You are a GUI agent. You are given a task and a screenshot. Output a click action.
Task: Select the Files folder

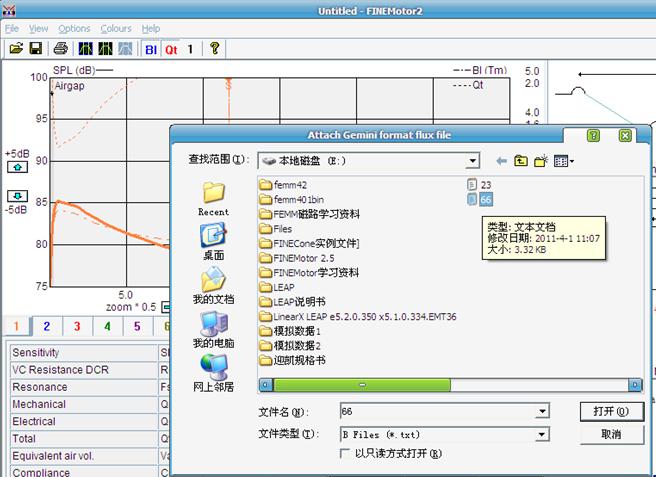click(x=276, y=229)
